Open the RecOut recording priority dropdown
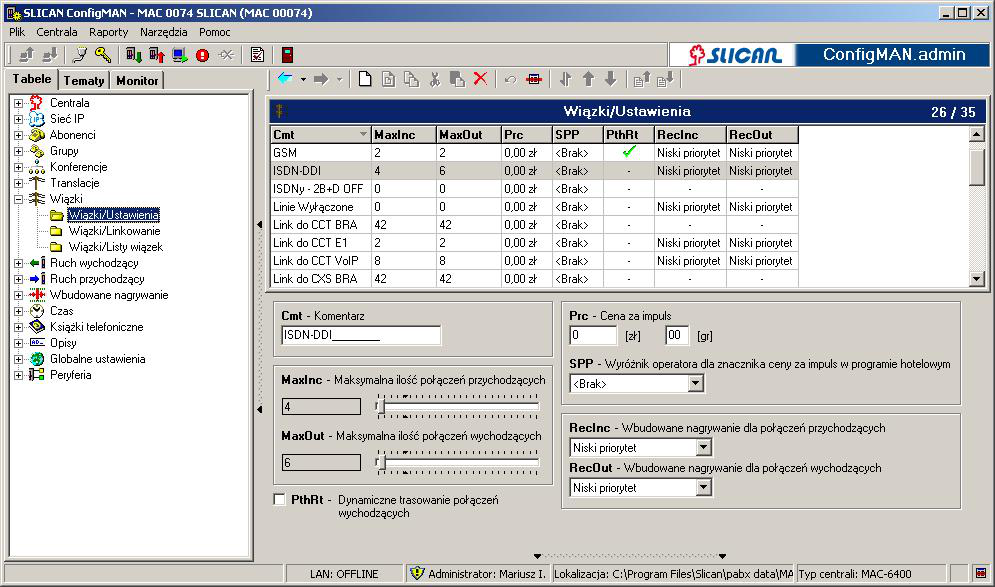This screenshot has height=587, width=995. [703, 487]
